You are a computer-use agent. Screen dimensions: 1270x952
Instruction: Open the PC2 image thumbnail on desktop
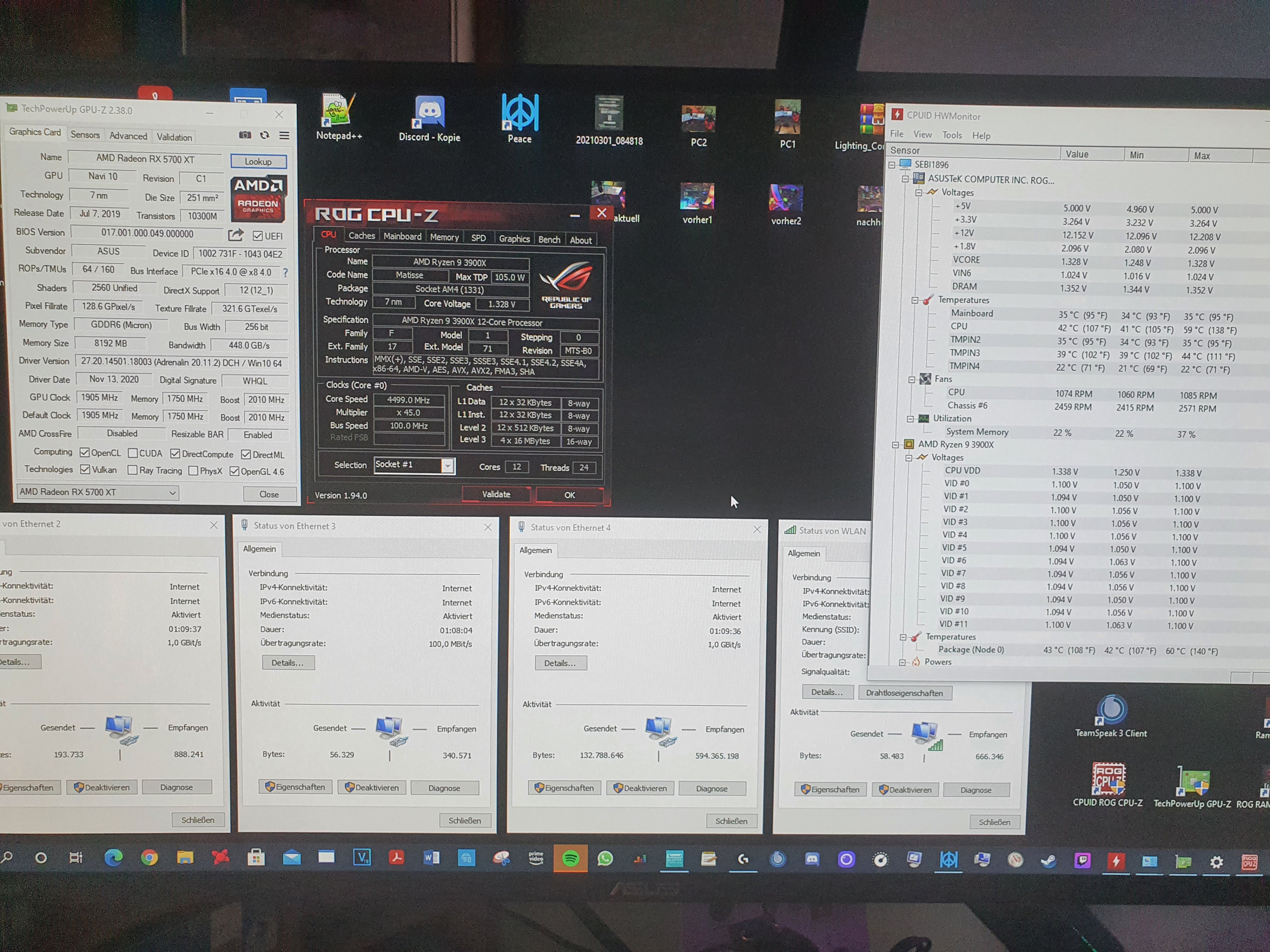(x=698, y=119)
